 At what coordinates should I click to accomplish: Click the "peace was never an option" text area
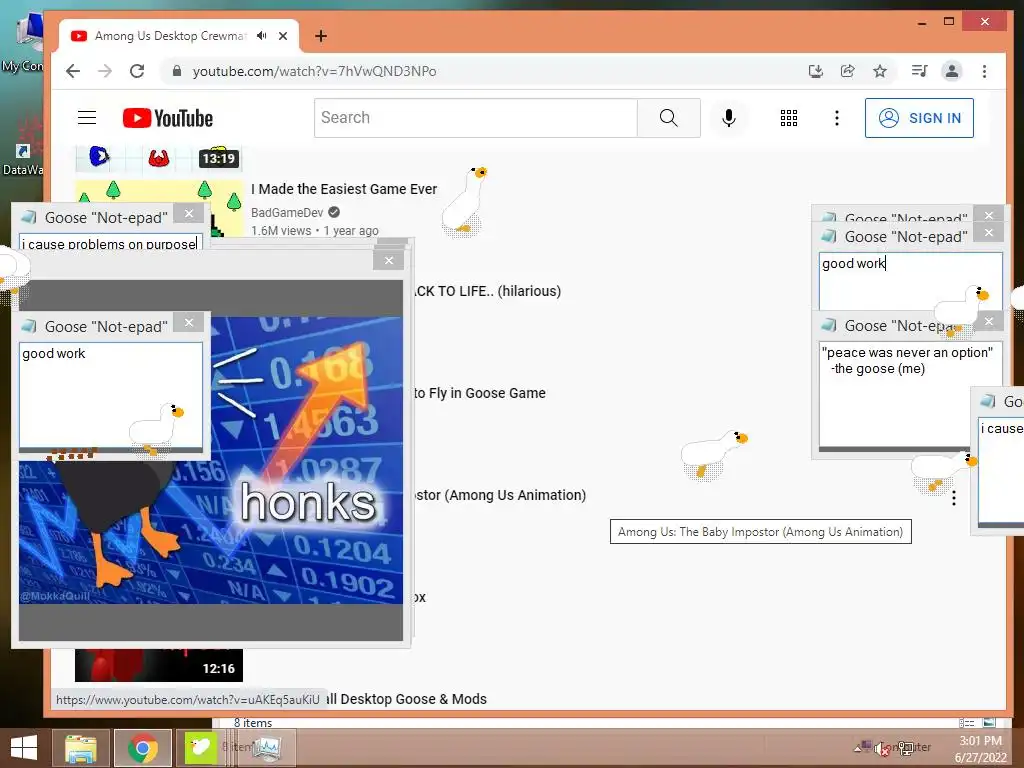tap(910, 396)
